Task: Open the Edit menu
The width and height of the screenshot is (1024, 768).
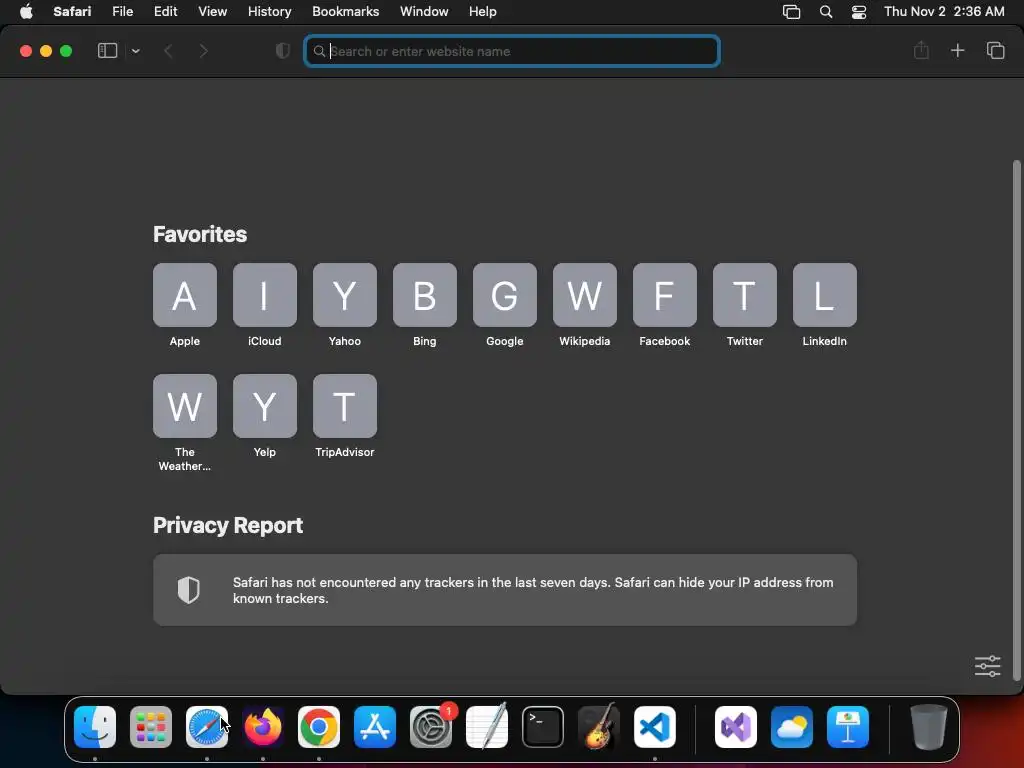Action: coord(165,12)
